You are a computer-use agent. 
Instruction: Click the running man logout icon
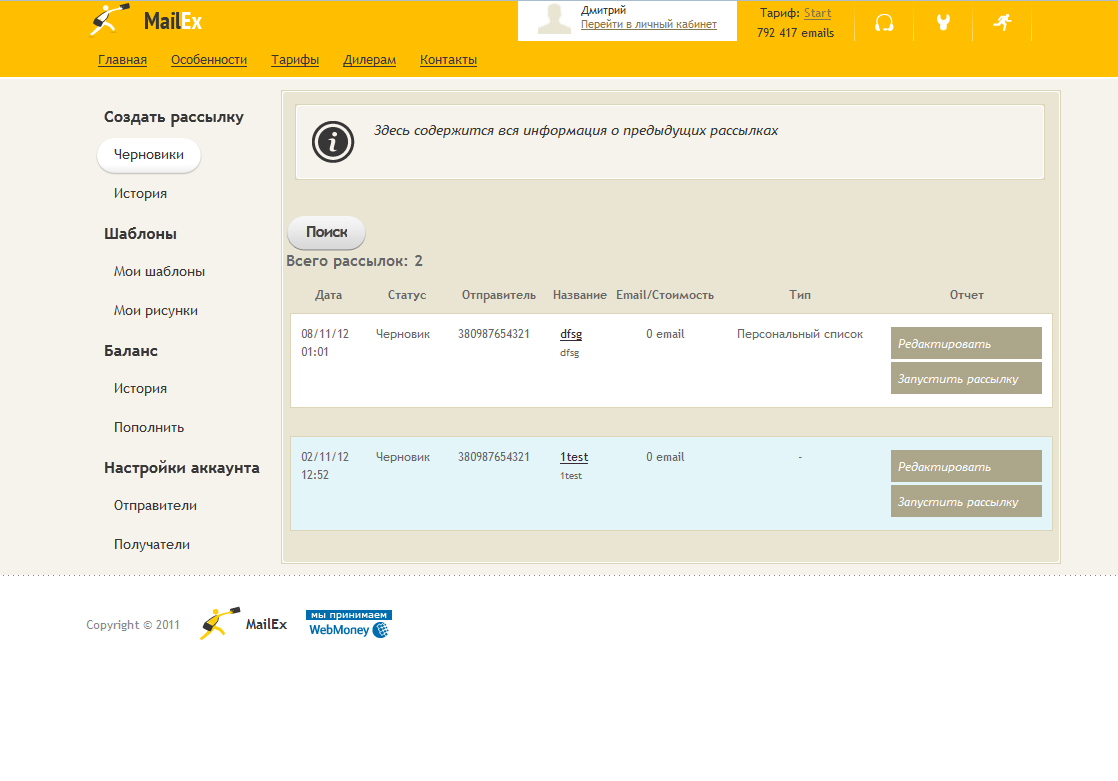1002,22
